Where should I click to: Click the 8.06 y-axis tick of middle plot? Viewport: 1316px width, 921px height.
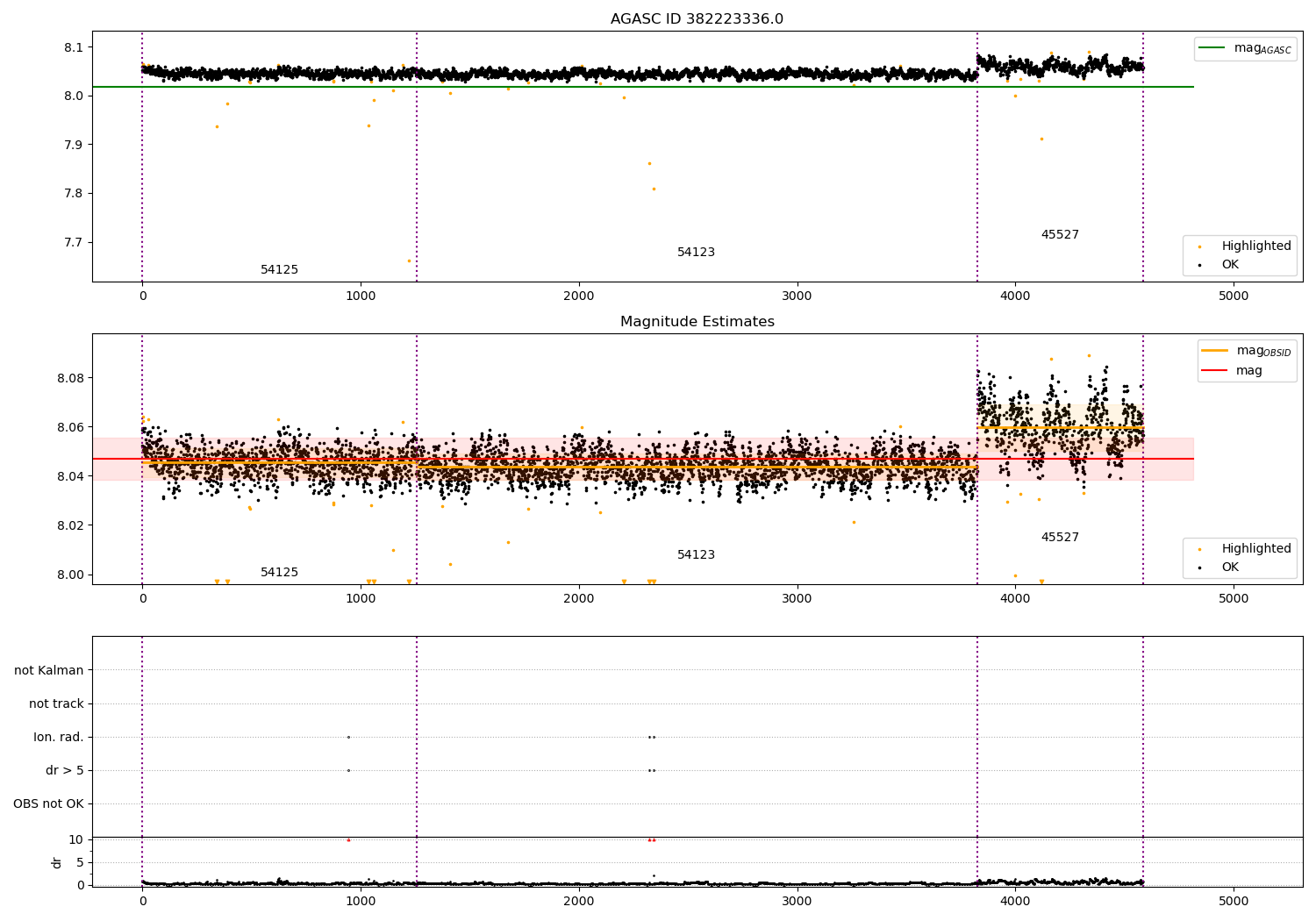click(x=69, y=428)
